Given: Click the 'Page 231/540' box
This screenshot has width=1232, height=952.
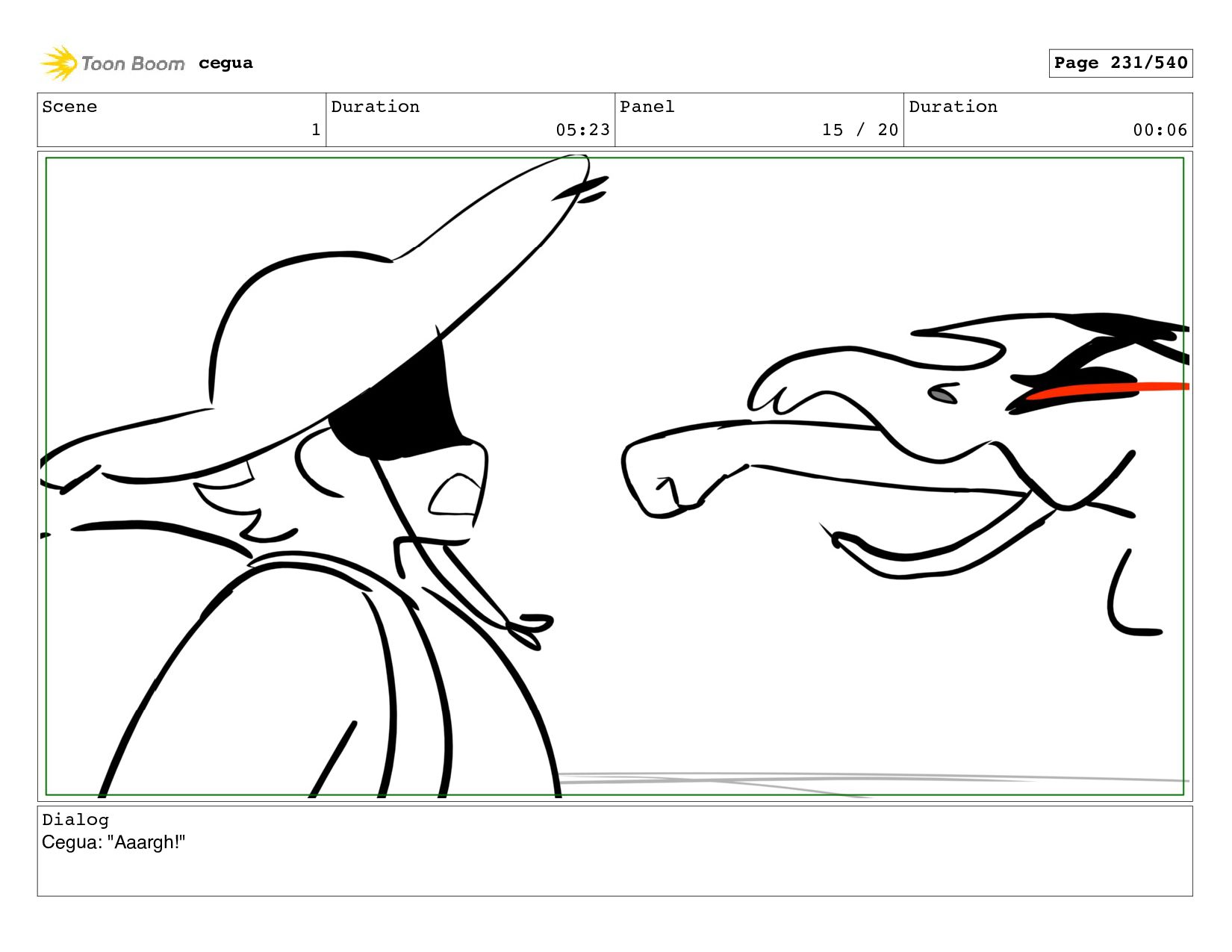Looking at the screenshot, I should tap(1120, 63).
